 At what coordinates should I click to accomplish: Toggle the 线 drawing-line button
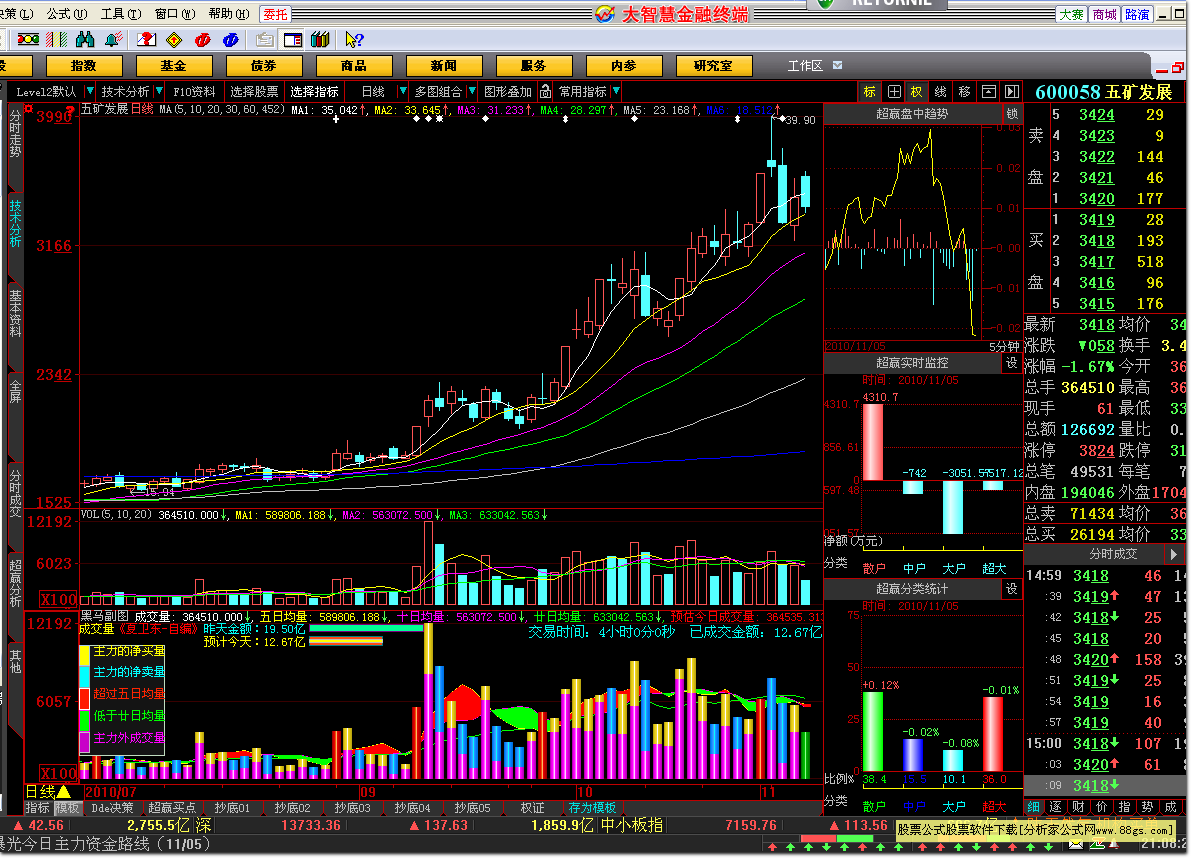click(940, 92)
